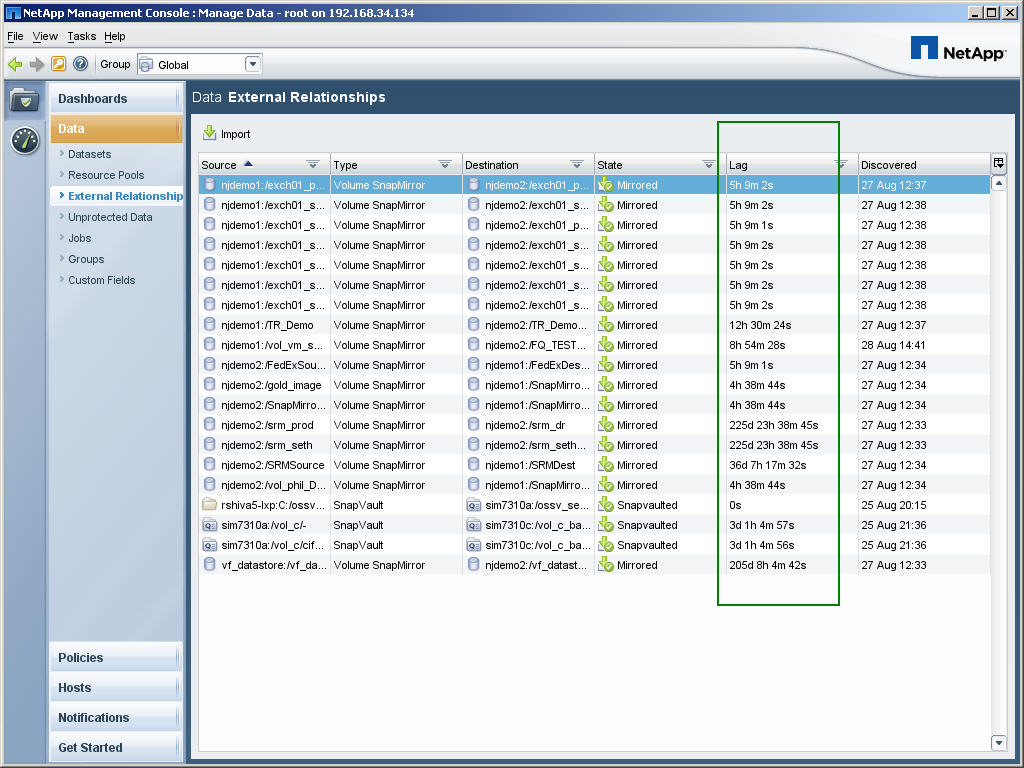This screenshot has height=768, width=1024.
Task: Open the Group Global dropdown
Action: (x=253, y=64)
